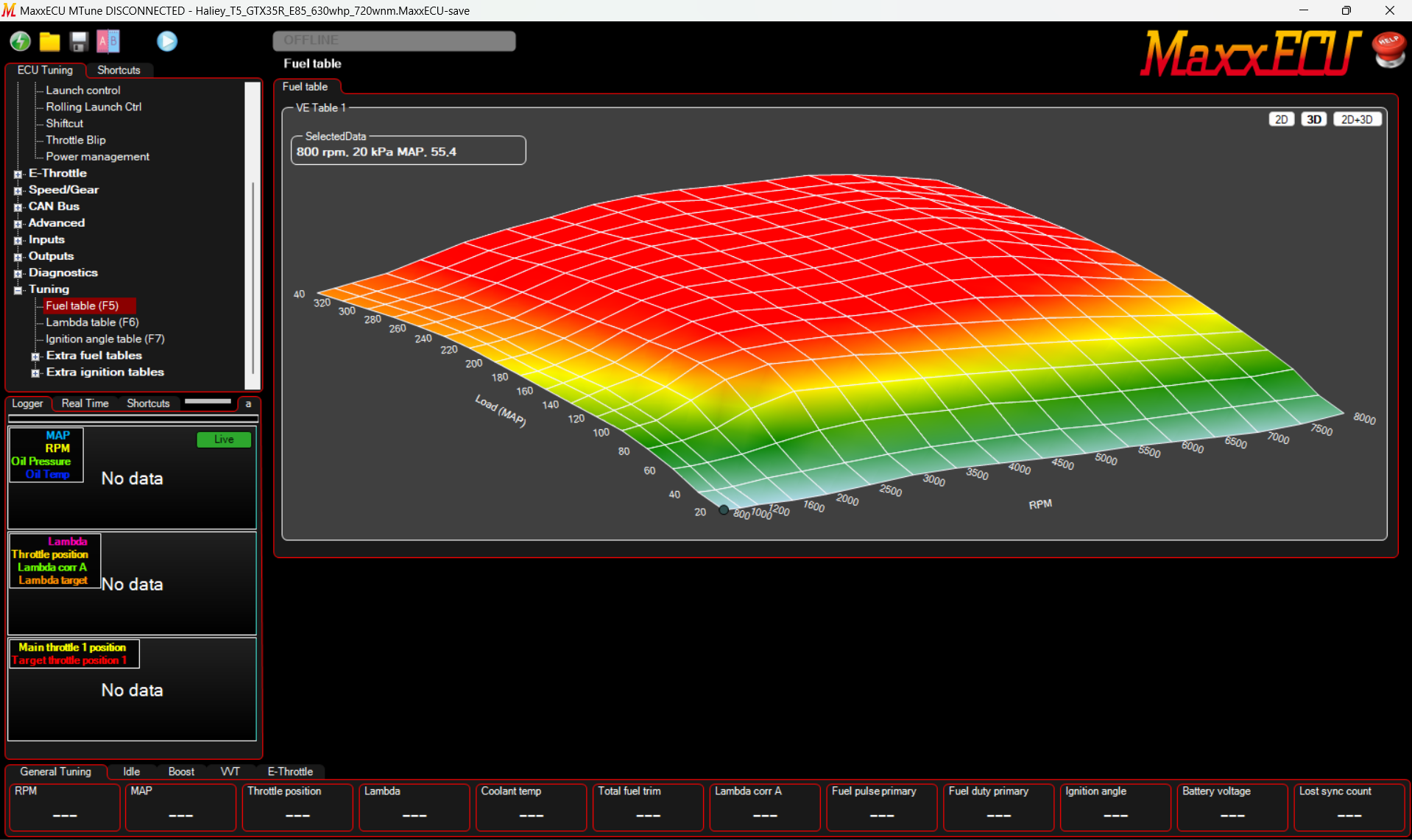Click the RPM gauge box
The height and width of the screenshot is (840, 1412).
tap(65, 807)
